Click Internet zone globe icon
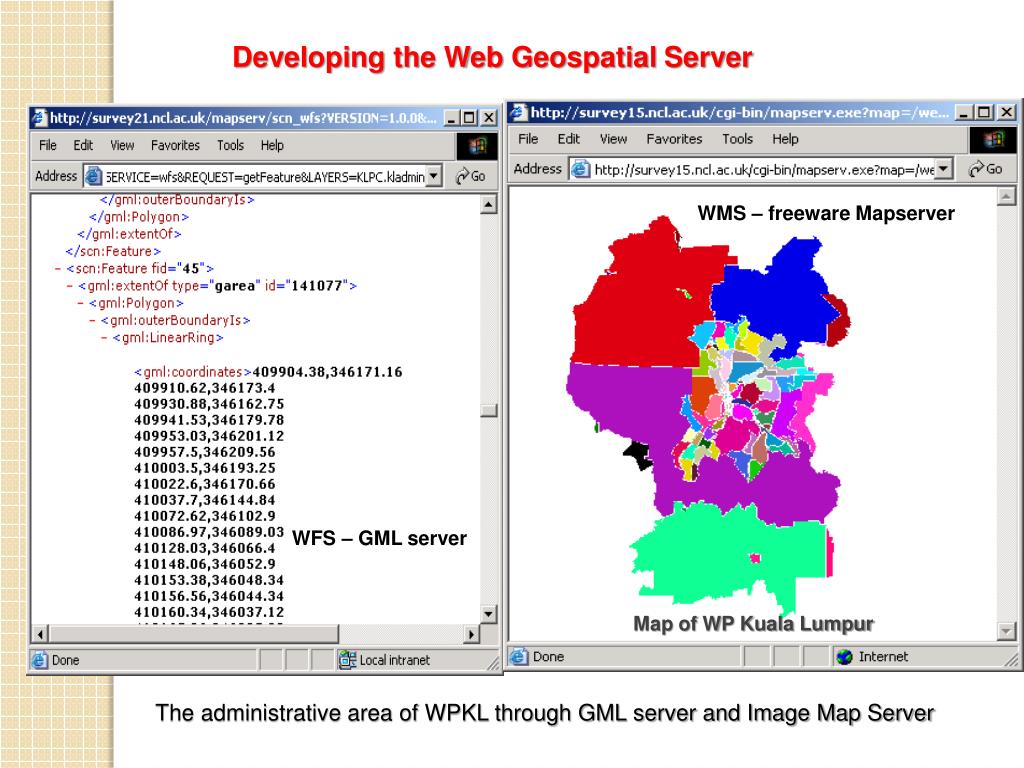Viewport: 1024px width, 768px height. (844, 656)
